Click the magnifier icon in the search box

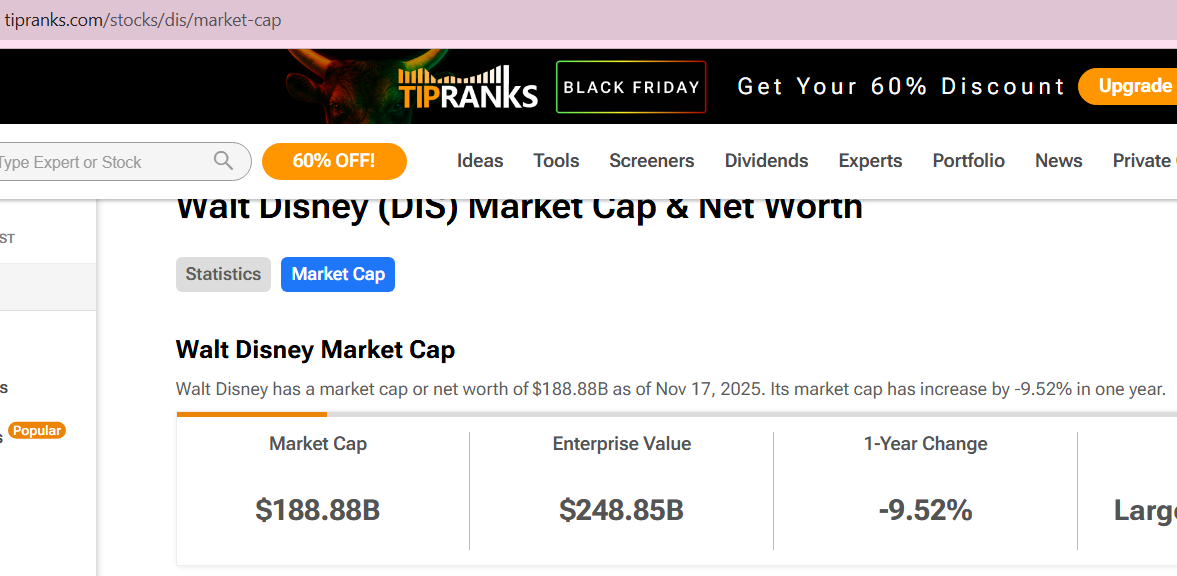click(x=223, y=161)
